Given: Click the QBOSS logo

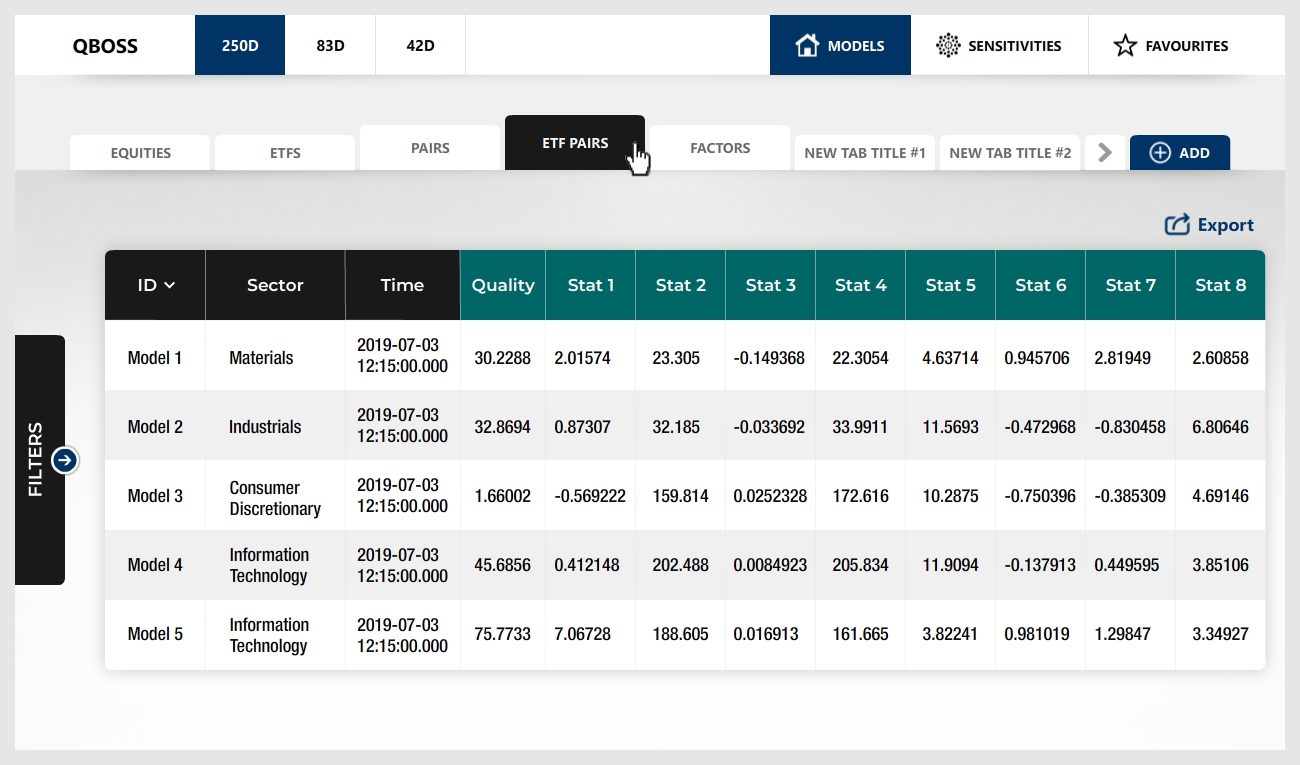Looking at the screenshot, I should [105, 45].
